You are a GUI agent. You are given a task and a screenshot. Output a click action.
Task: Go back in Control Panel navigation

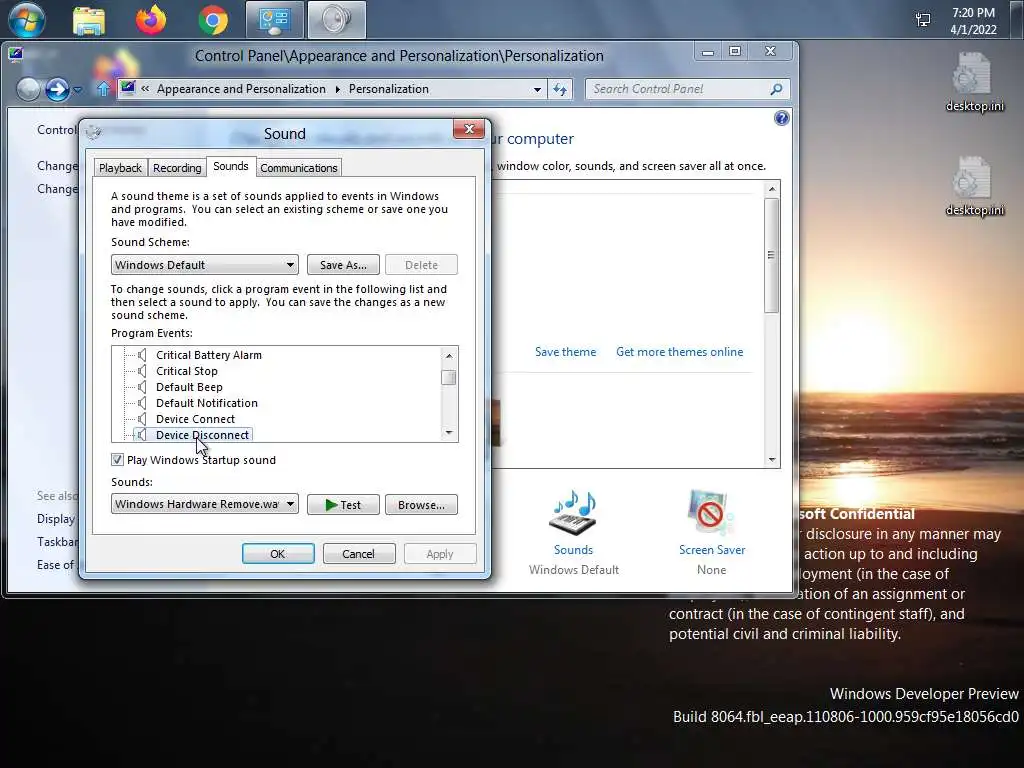[x=28, y=89]
